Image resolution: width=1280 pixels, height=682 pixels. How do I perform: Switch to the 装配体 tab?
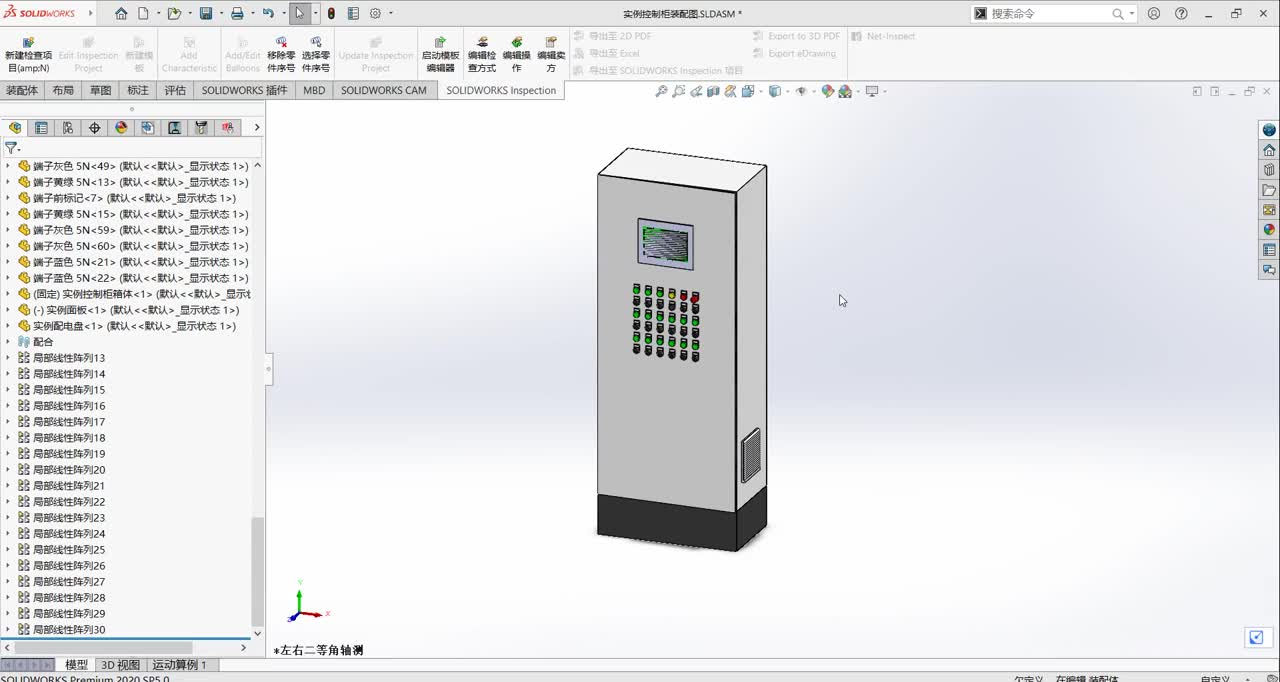[x=21, y=90]
